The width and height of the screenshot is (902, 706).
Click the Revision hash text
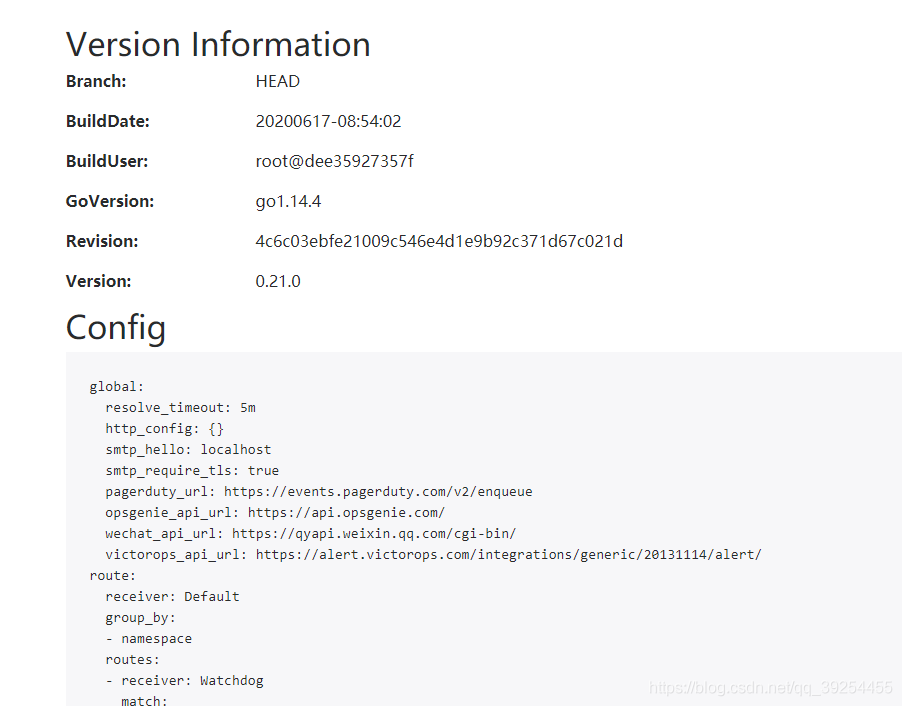pos(439,241)
